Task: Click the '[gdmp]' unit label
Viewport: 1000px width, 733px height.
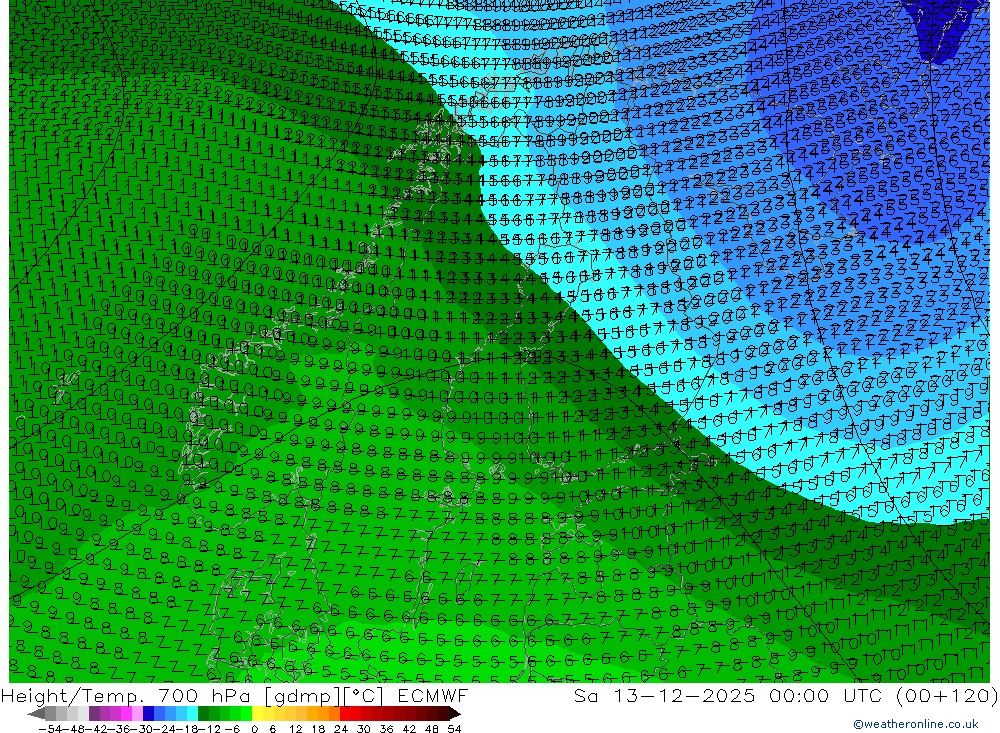Action: 302,696
